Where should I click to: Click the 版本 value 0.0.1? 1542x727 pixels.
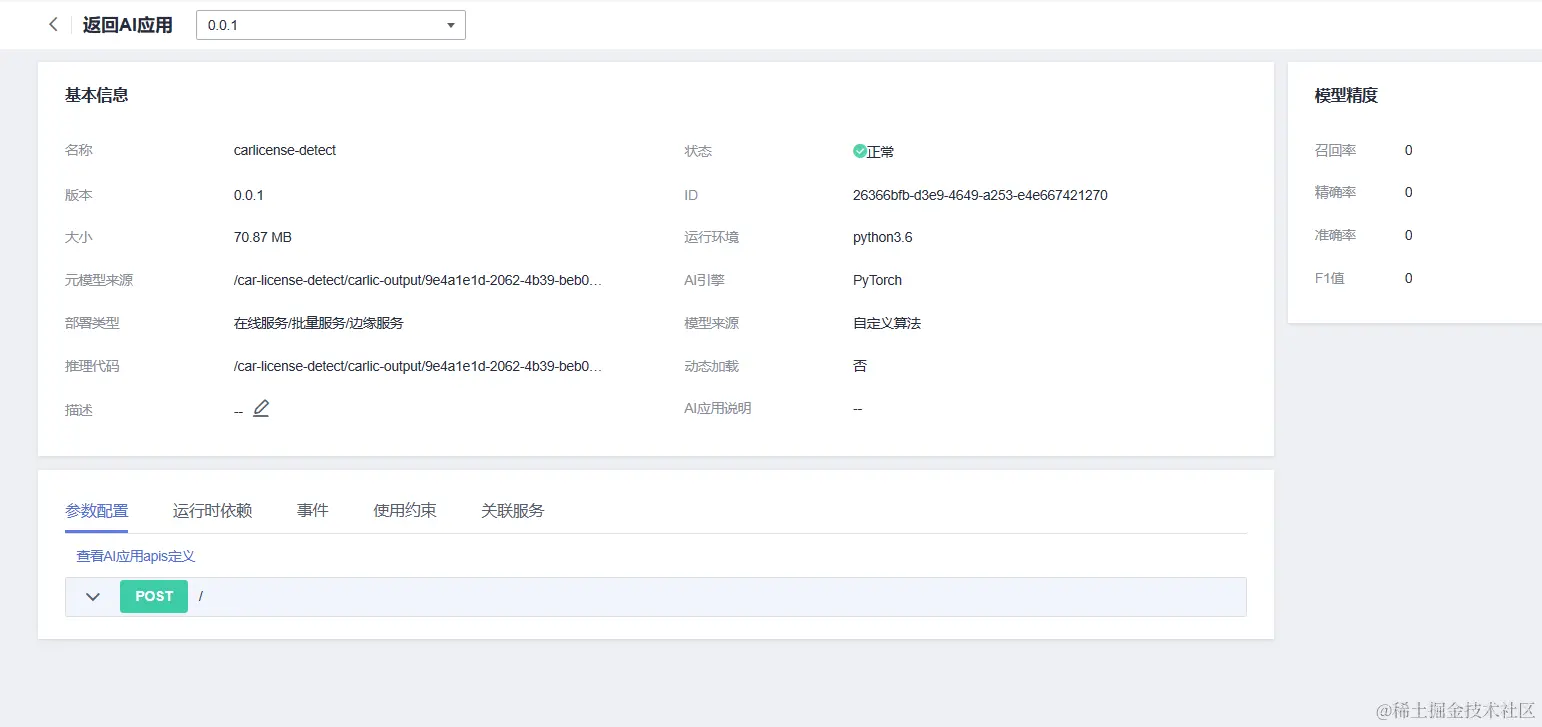(249, 195)
